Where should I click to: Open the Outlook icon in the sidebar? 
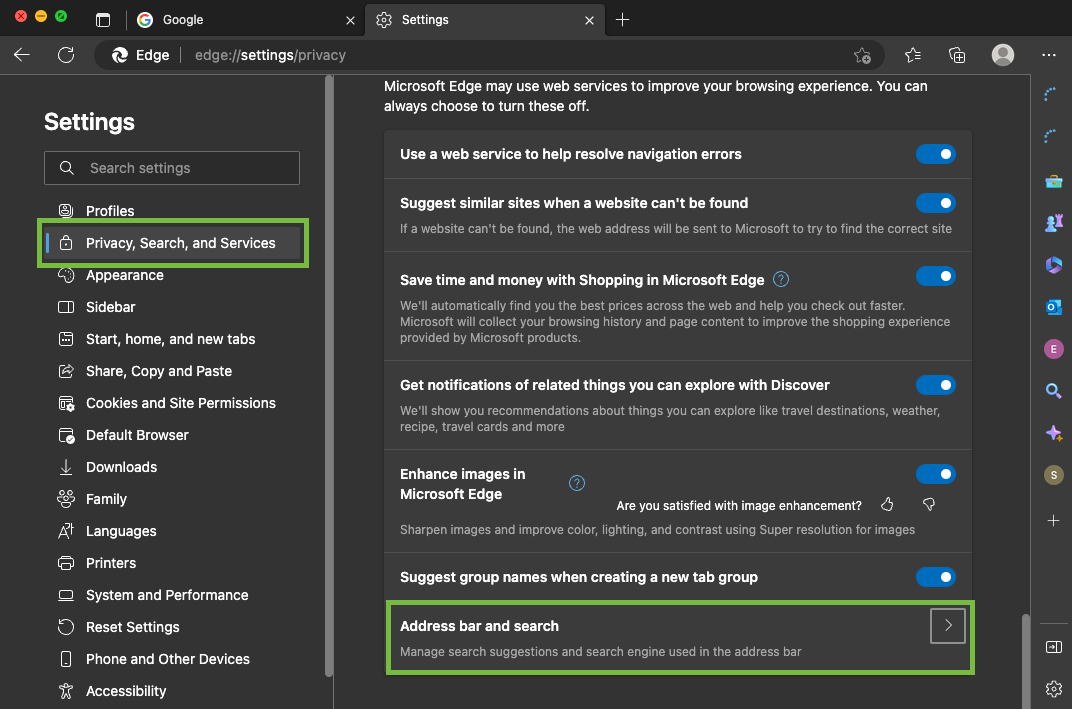[1053, 307]
